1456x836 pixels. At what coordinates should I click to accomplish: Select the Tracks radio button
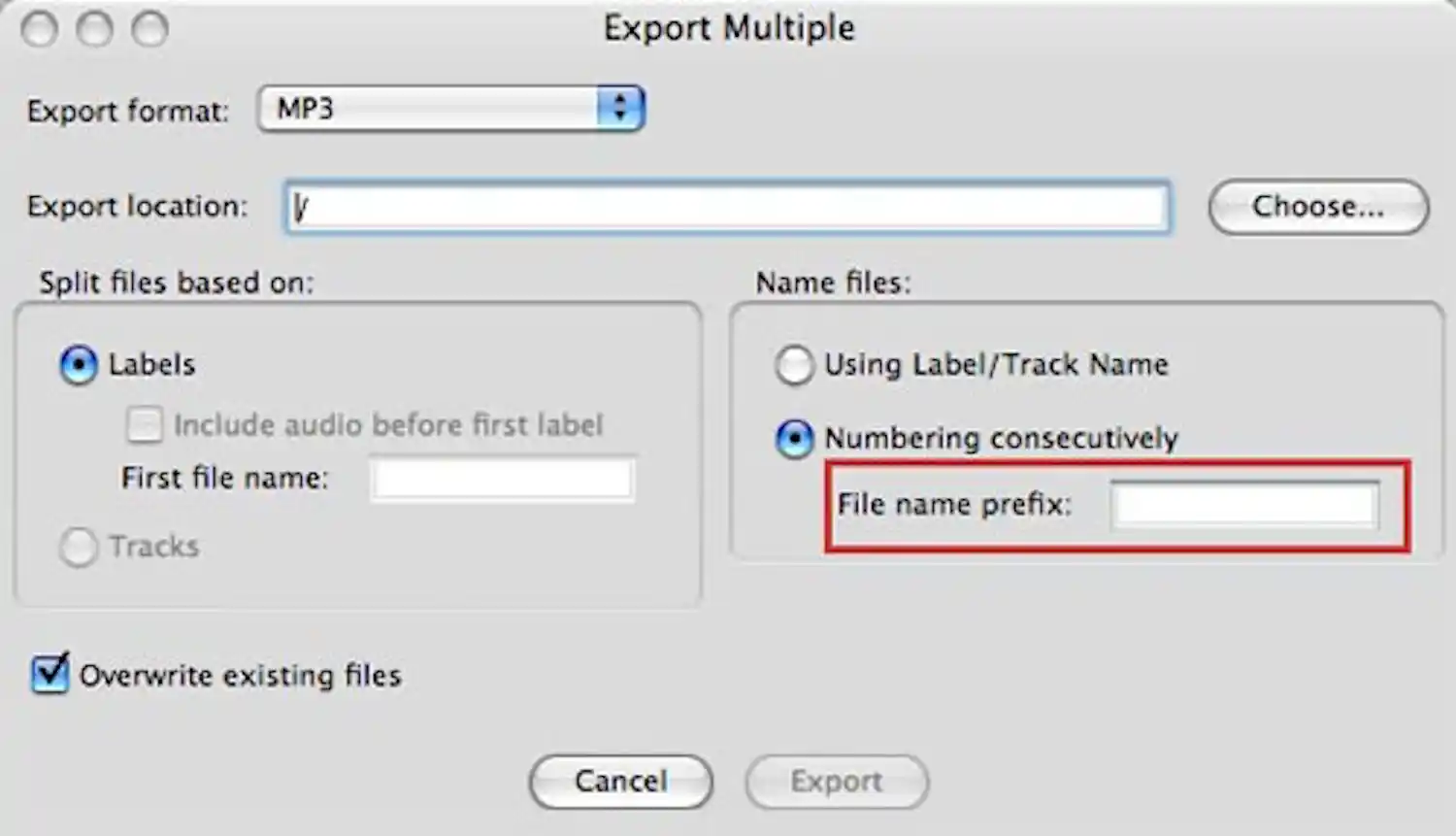point(79,547)
